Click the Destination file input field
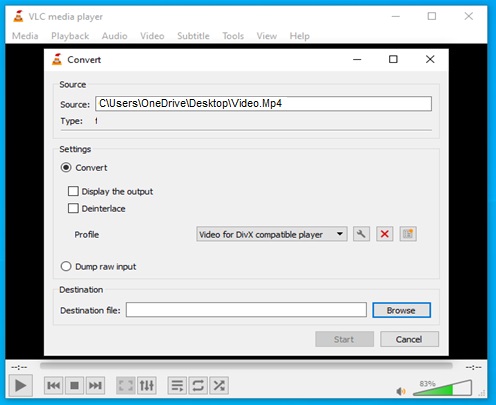The height and width of the screenshot is (405, 496). (x=246, y=310)
